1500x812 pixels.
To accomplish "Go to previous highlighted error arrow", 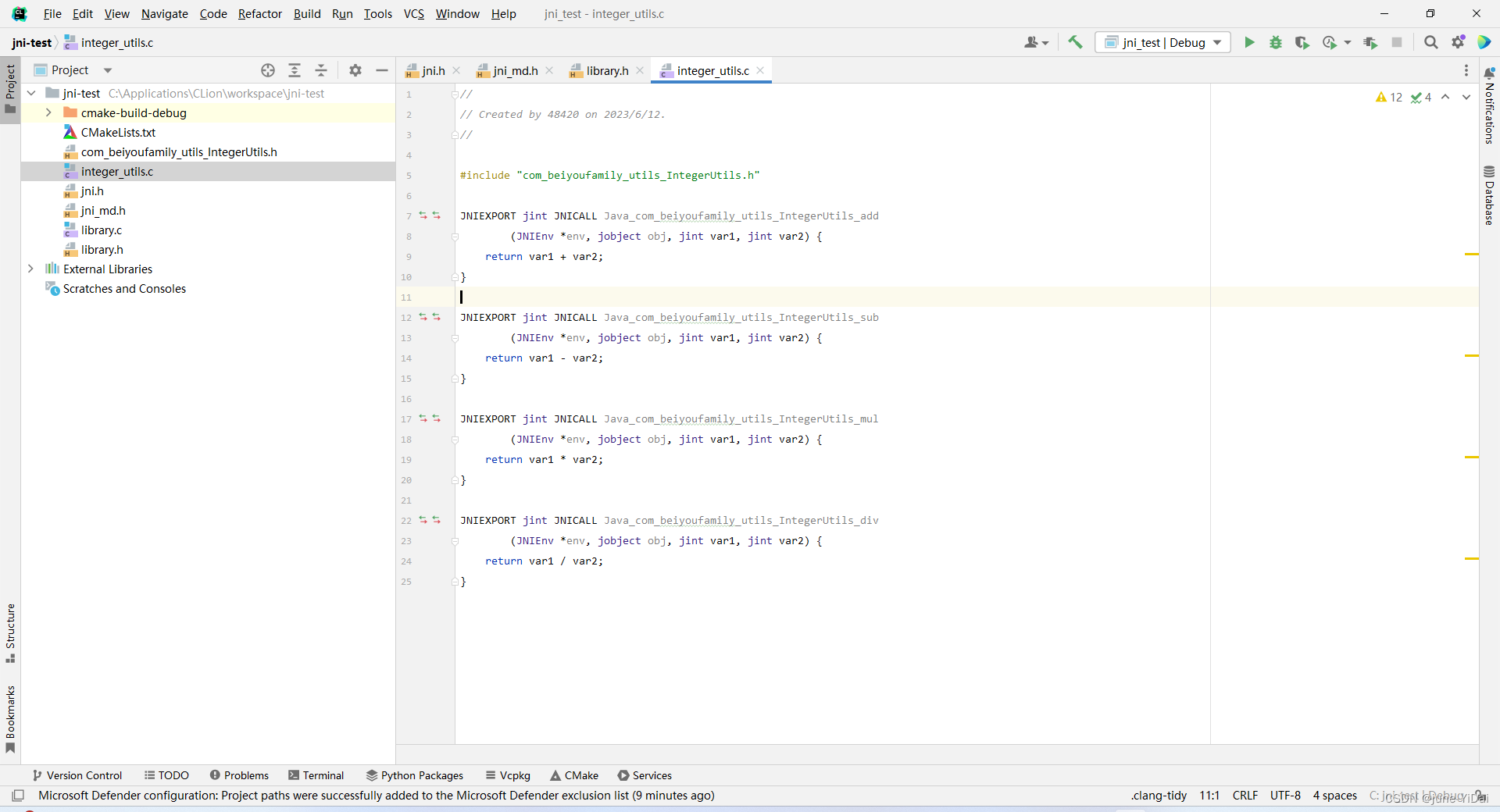I will point(1445,97).
